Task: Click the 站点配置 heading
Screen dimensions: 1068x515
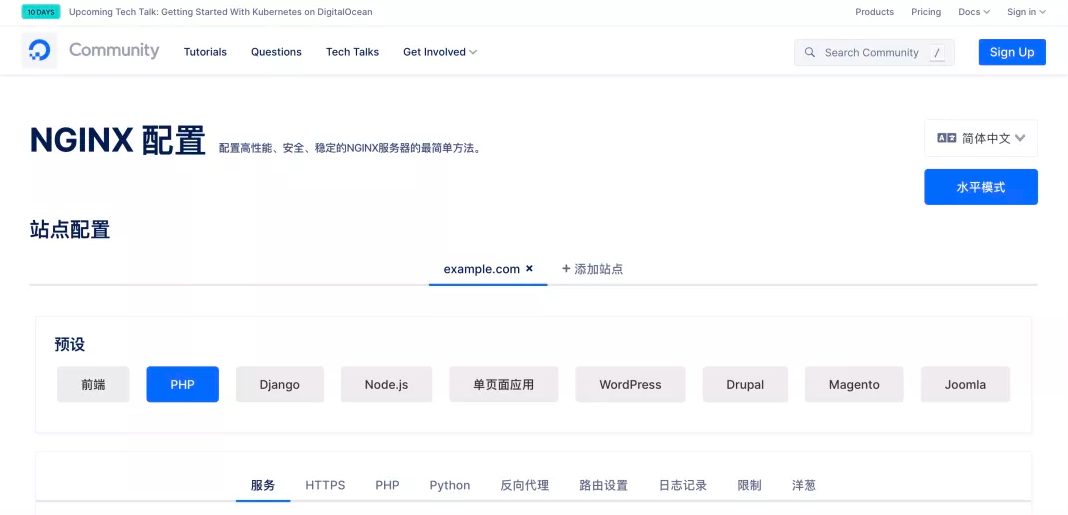Action: [x=69, y=230]
